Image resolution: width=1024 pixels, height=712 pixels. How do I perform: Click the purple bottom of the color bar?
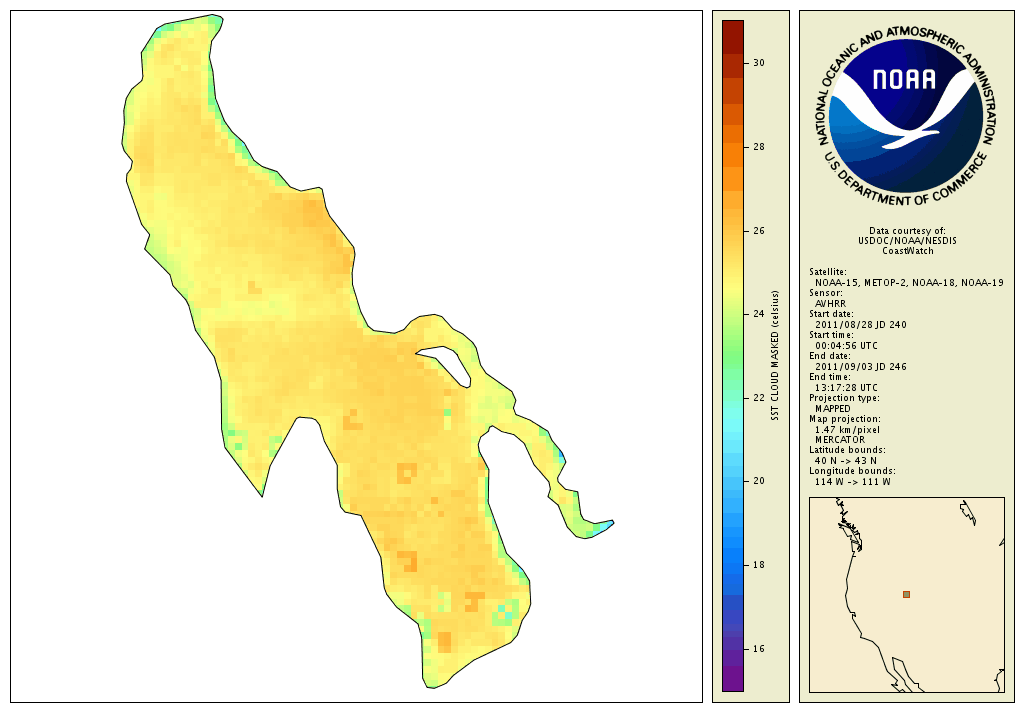[733, 679]
